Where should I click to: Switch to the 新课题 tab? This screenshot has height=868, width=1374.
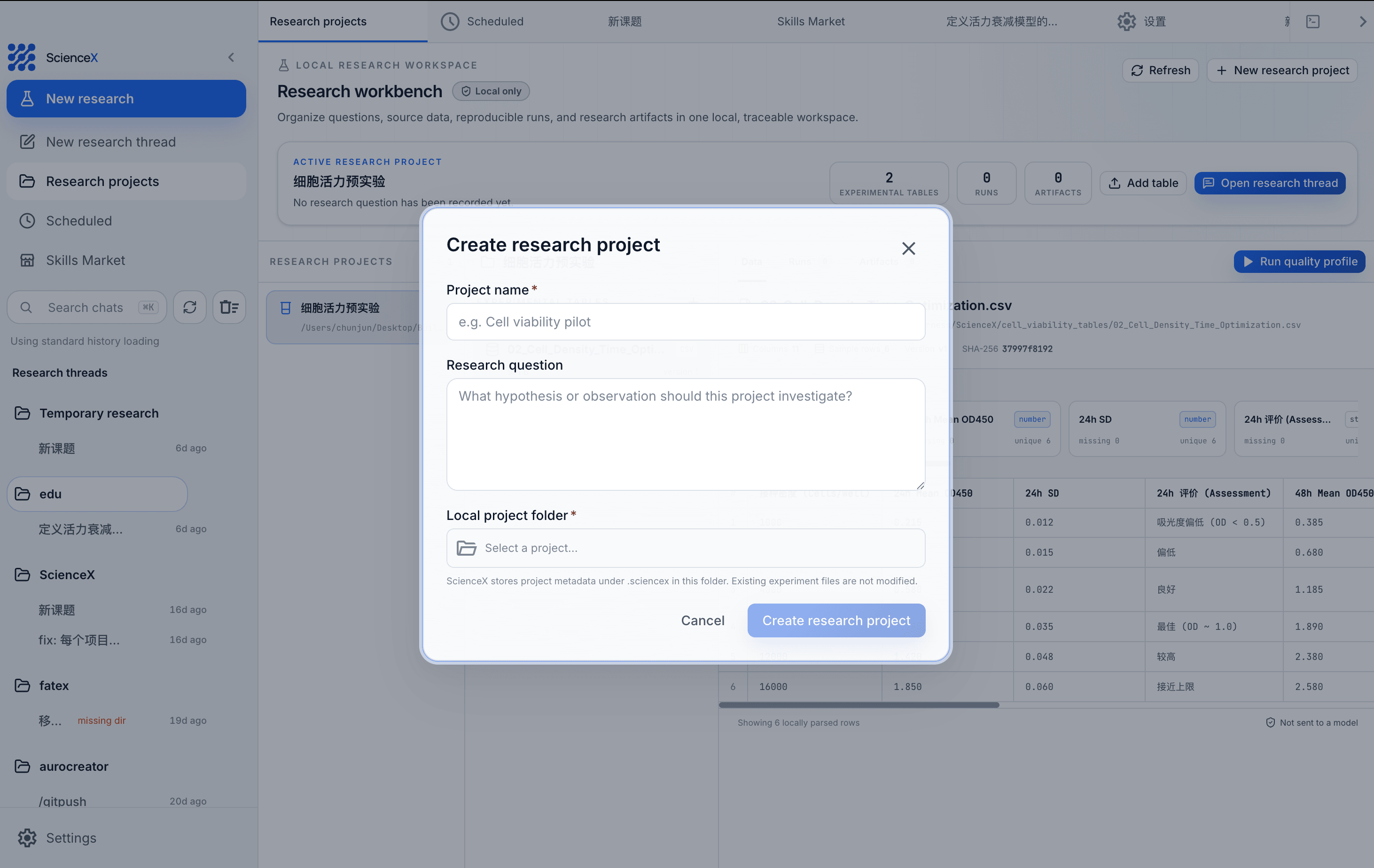coord(625,21)
